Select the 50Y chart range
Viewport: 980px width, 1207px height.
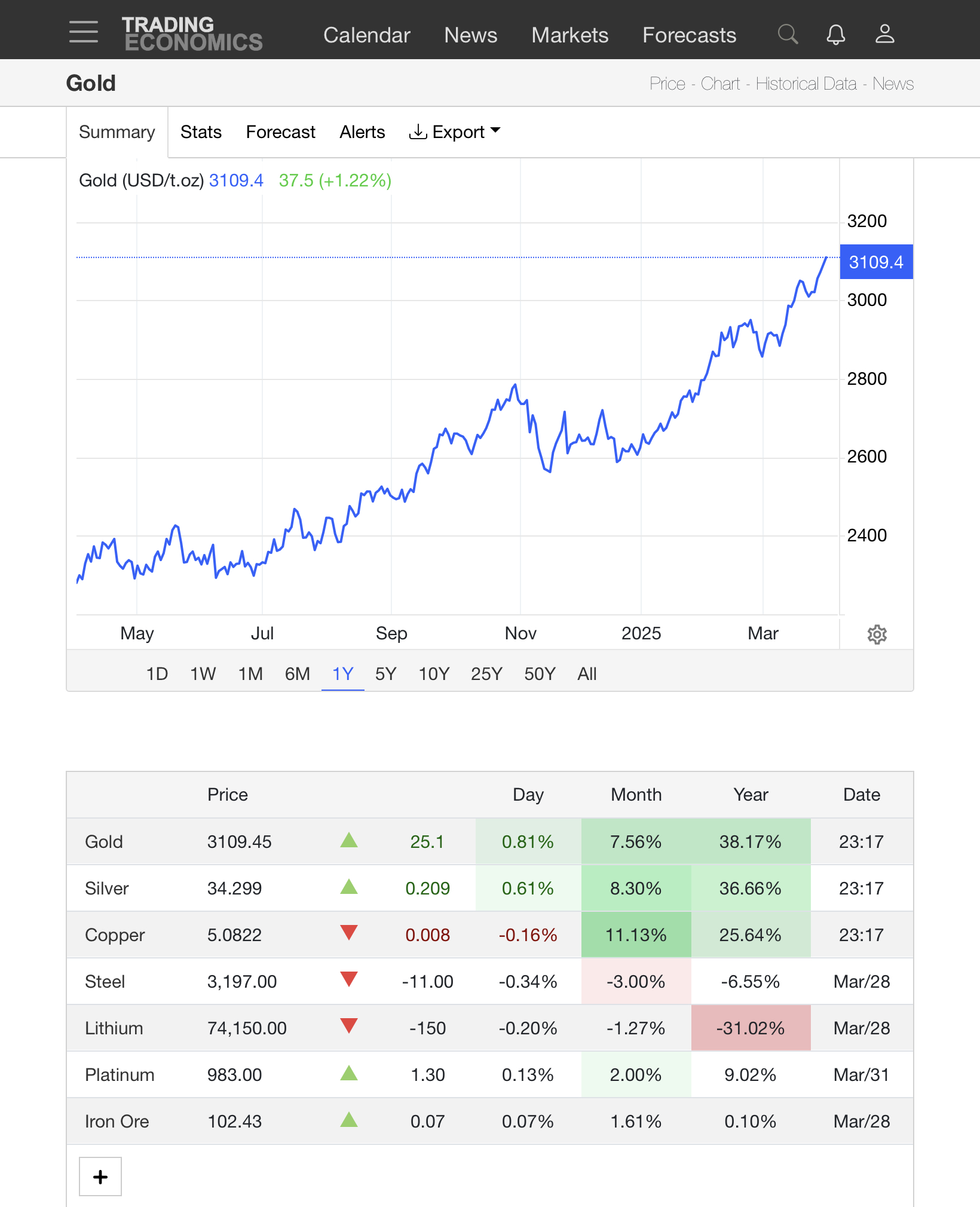pos(540,674)
